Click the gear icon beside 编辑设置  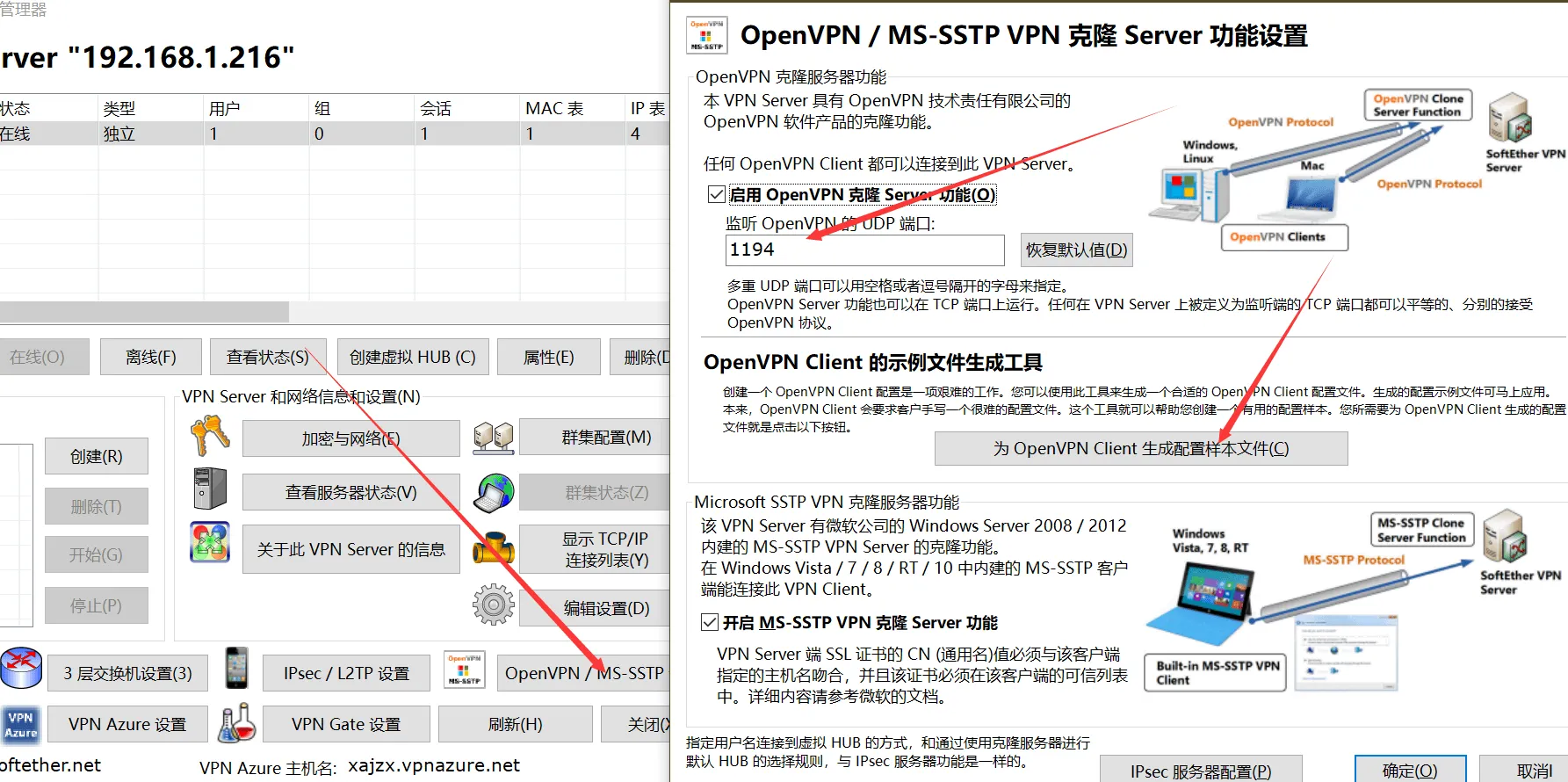point(494,605)
